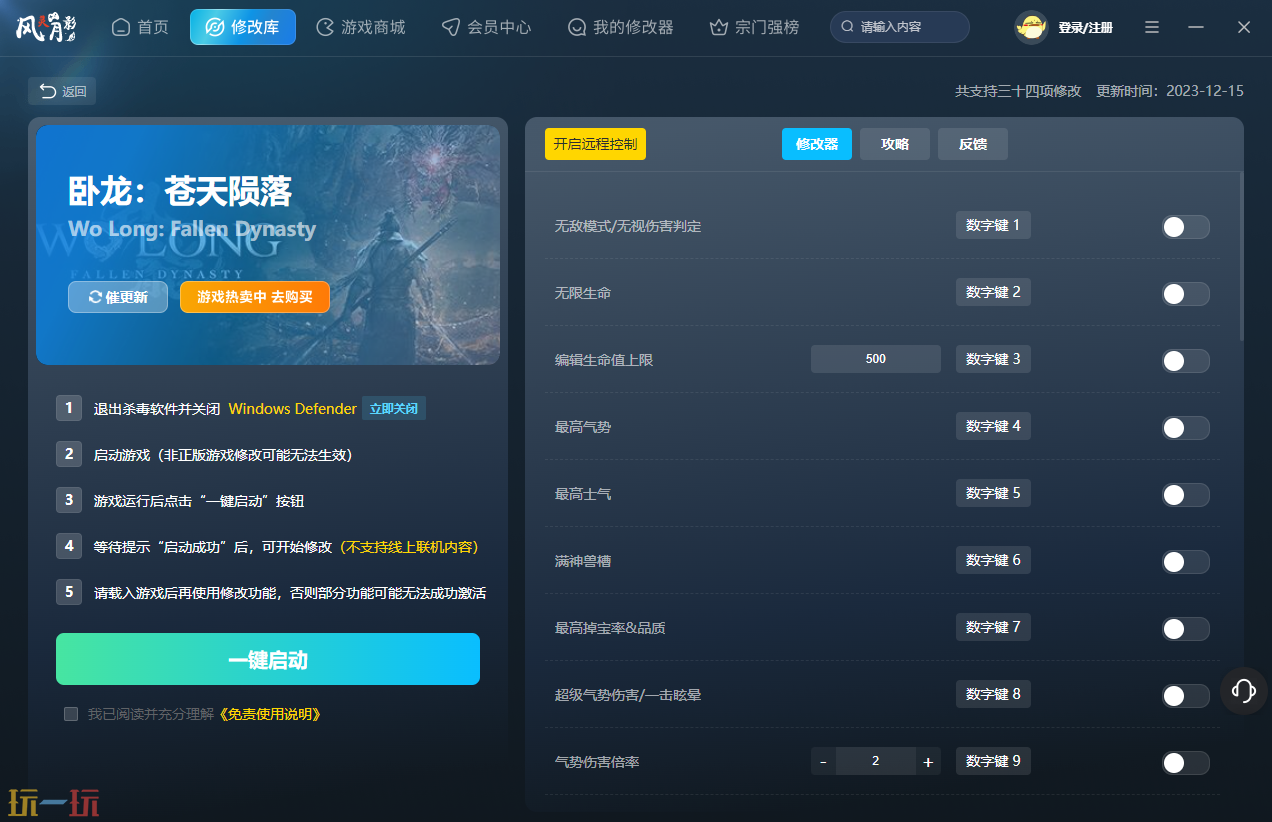Click hotkey 数字键 8 button
This screenshot has width=1272, height=822.
pos(993,694)
